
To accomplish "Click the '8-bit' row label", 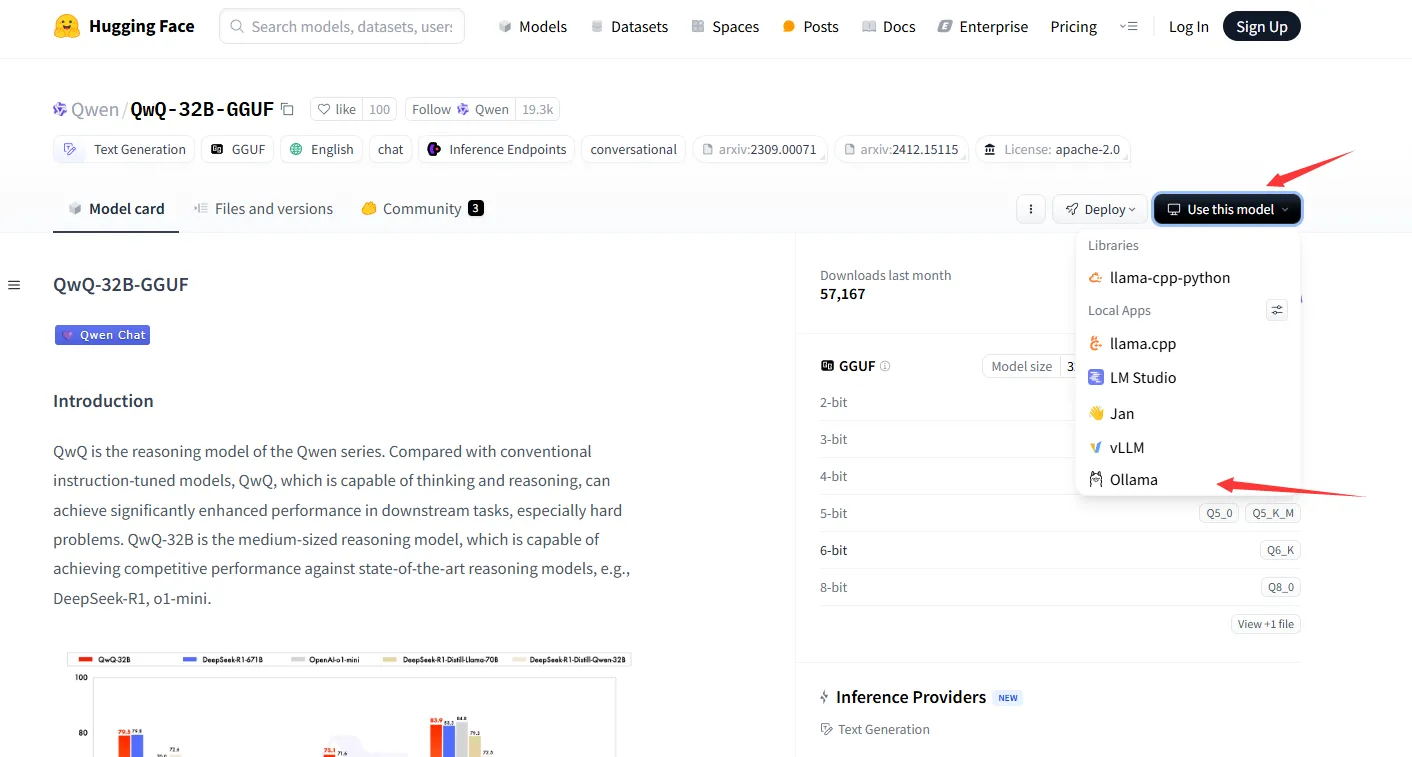I will coord(834,587).
